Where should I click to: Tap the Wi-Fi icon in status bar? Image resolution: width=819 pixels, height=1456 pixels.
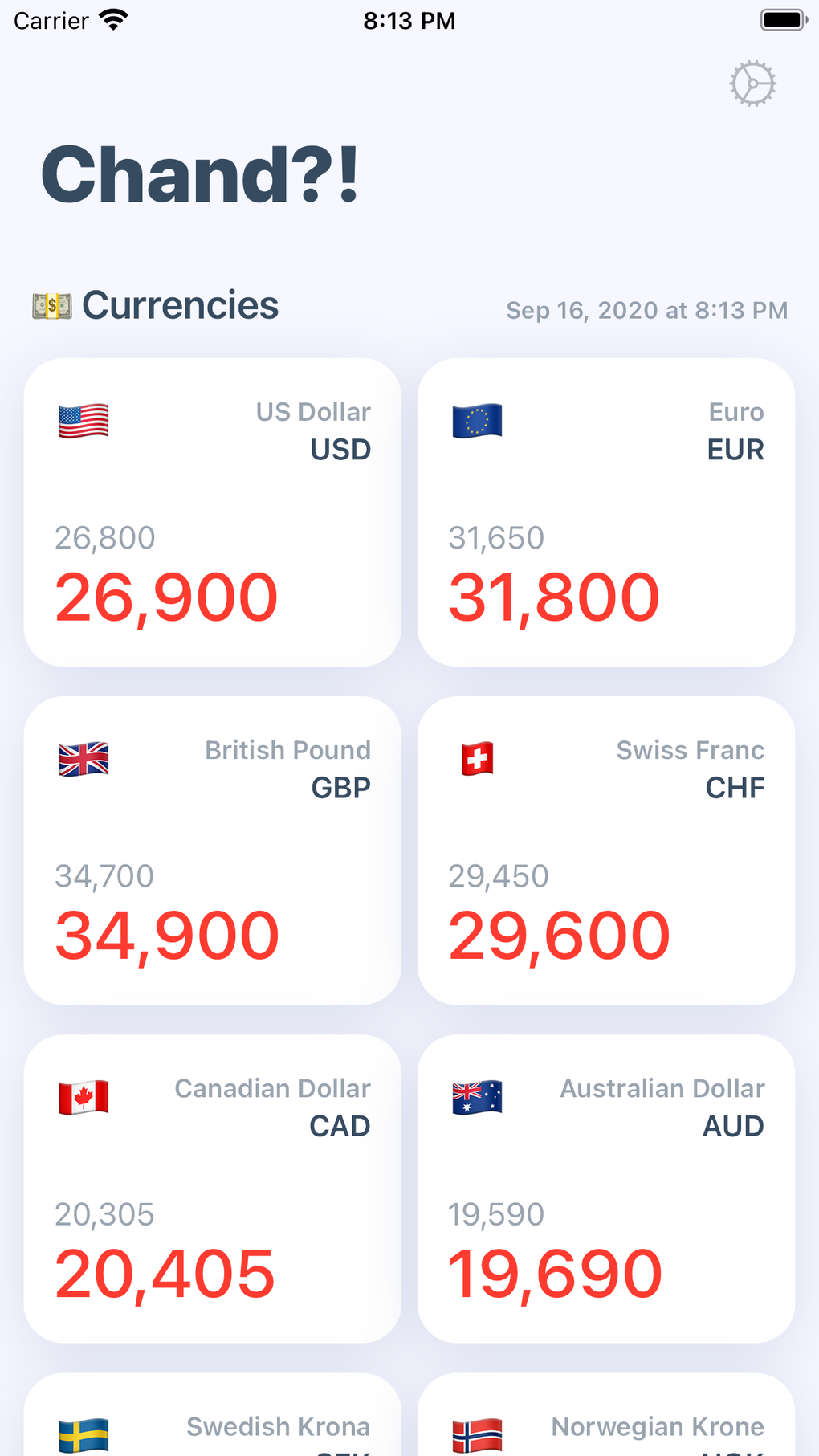[x=114, y=20]
